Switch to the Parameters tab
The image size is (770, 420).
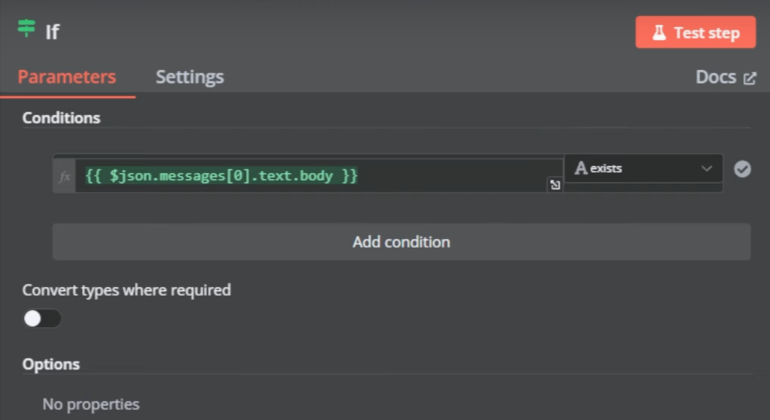pyautogui.click(x=67, y=77)
